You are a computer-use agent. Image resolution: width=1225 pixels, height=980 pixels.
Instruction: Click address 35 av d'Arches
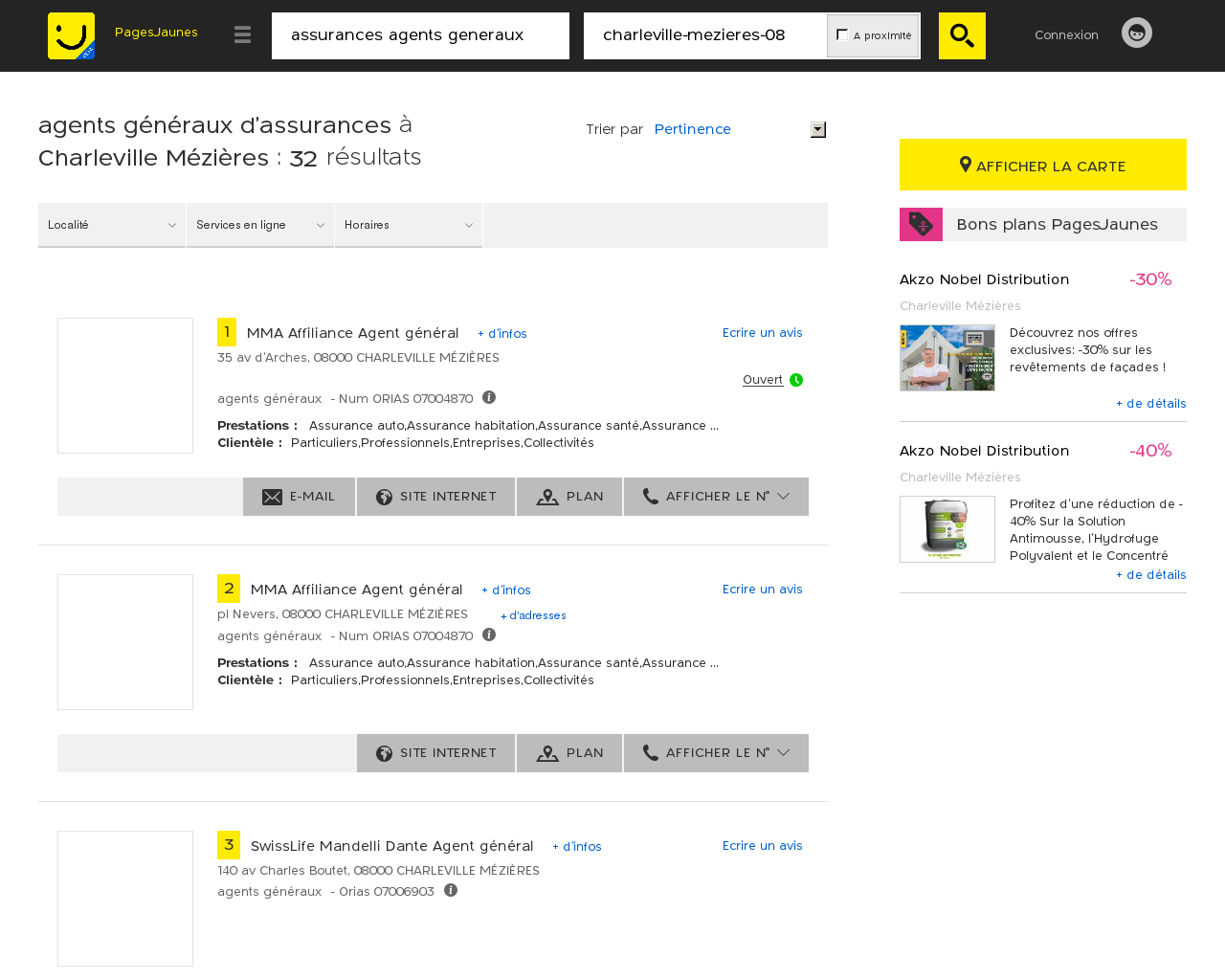point(358,358)
